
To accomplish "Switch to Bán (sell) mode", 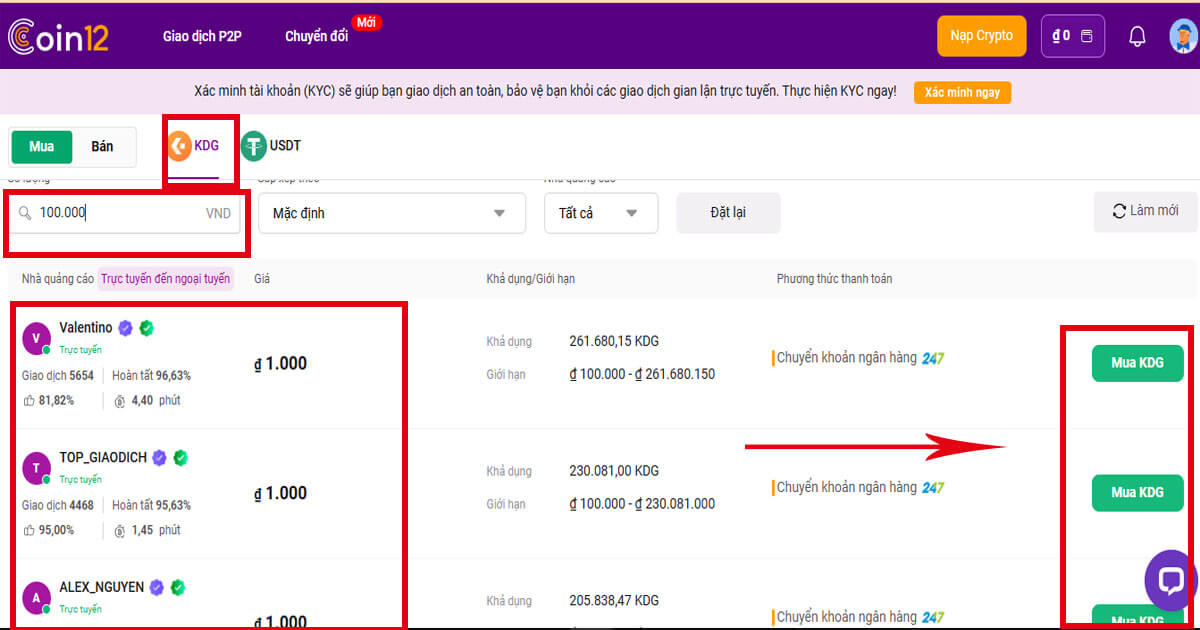I will (102, 147).
